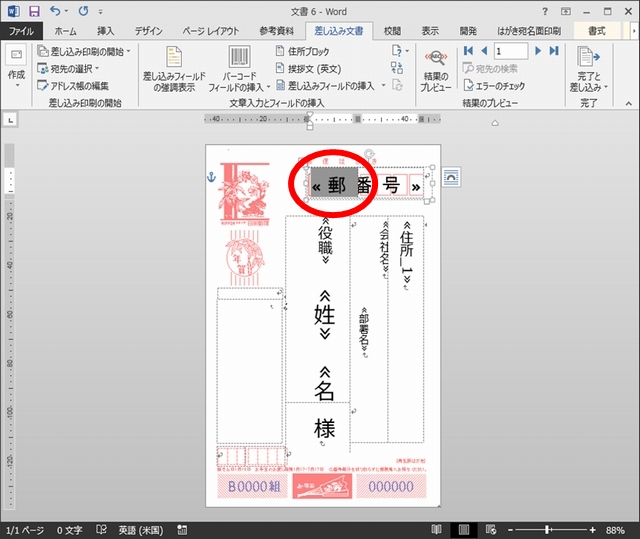The height and width of the screenshot is (539, 640).
Task: Click the anchor icon beside stamp
Action: tap(211, 177)
